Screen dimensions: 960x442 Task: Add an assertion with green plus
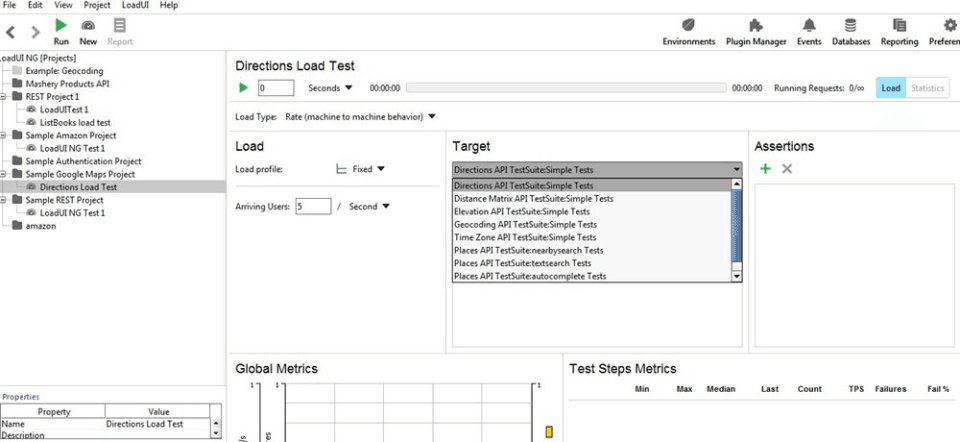click(765, 170)
